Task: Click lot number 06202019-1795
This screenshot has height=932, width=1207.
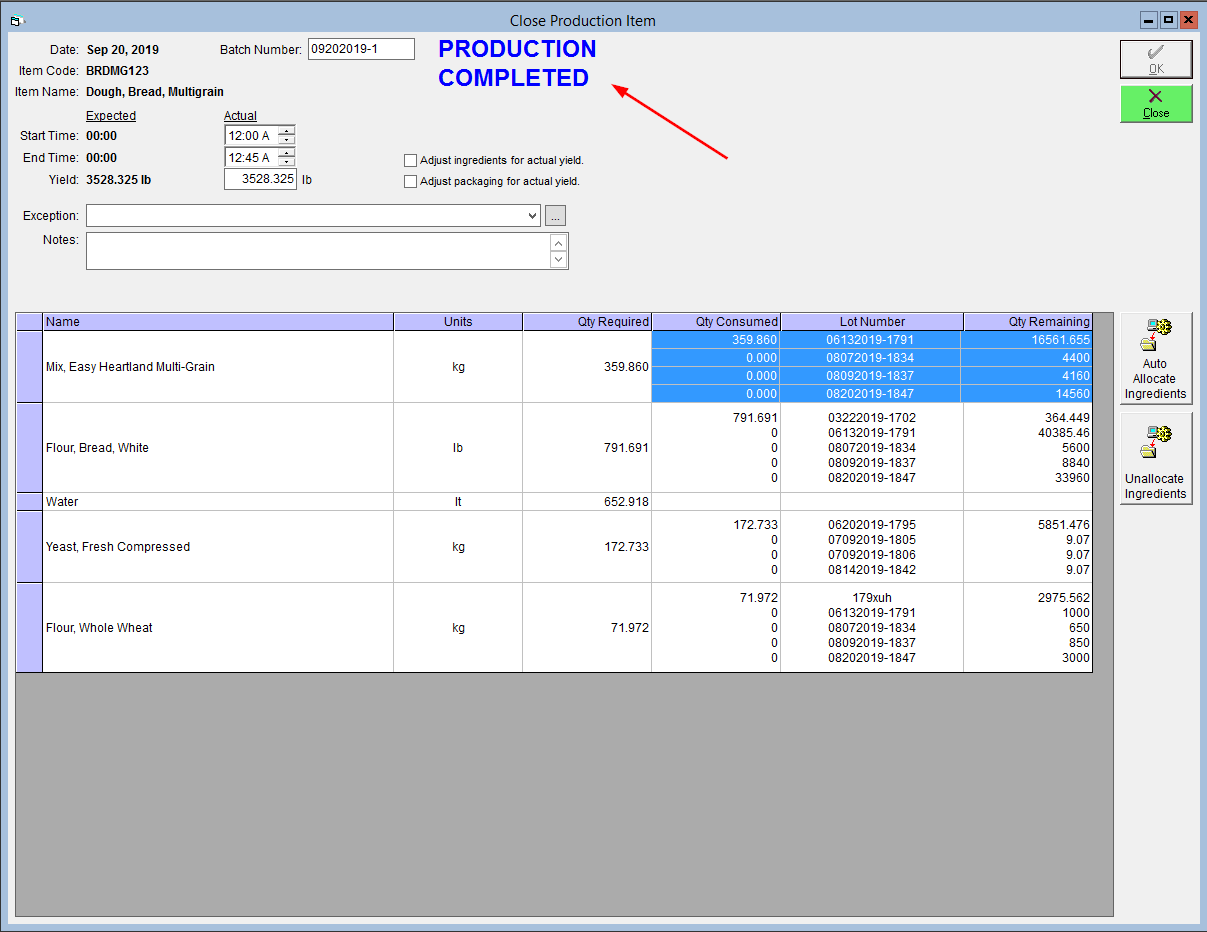Action: (x=872, y=525)
